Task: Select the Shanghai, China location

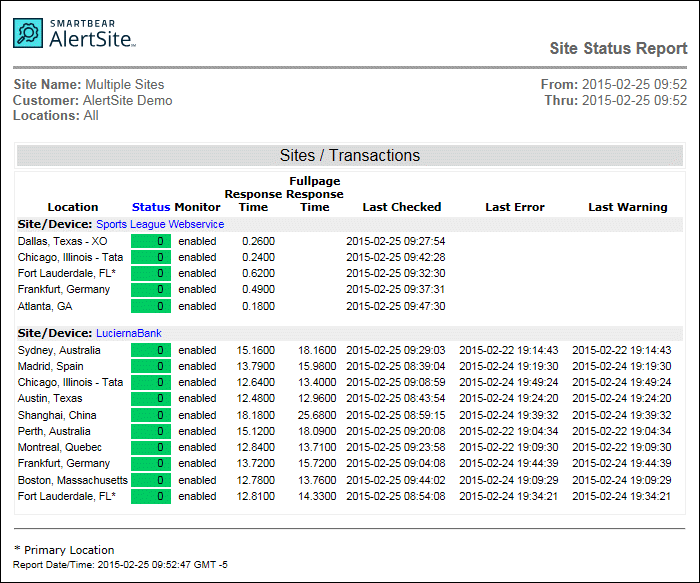Action: coord(57,415)
